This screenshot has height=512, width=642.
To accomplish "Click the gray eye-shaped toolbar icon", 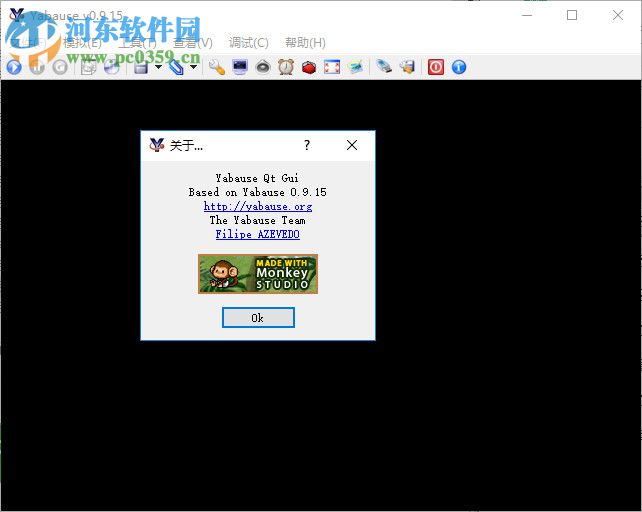I will [263, 67].
